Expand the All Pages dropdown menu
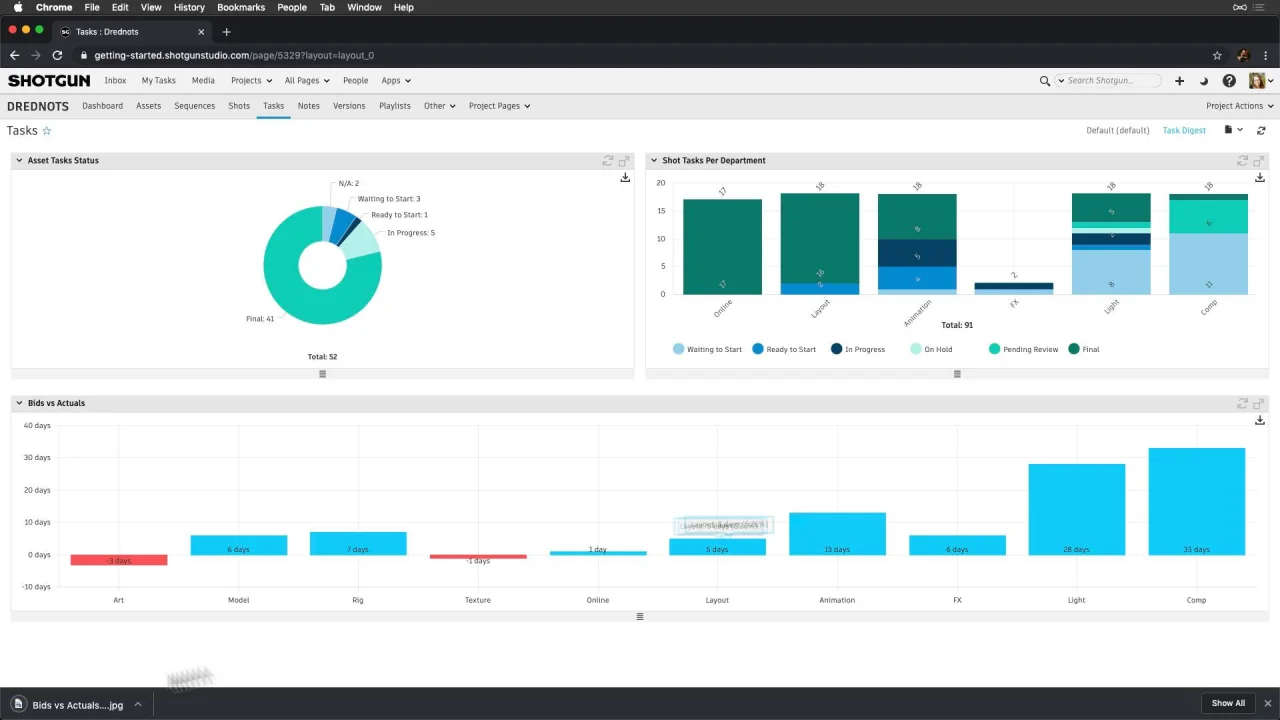The height and width of the screenshot is (720, 1280). point(306,81)
